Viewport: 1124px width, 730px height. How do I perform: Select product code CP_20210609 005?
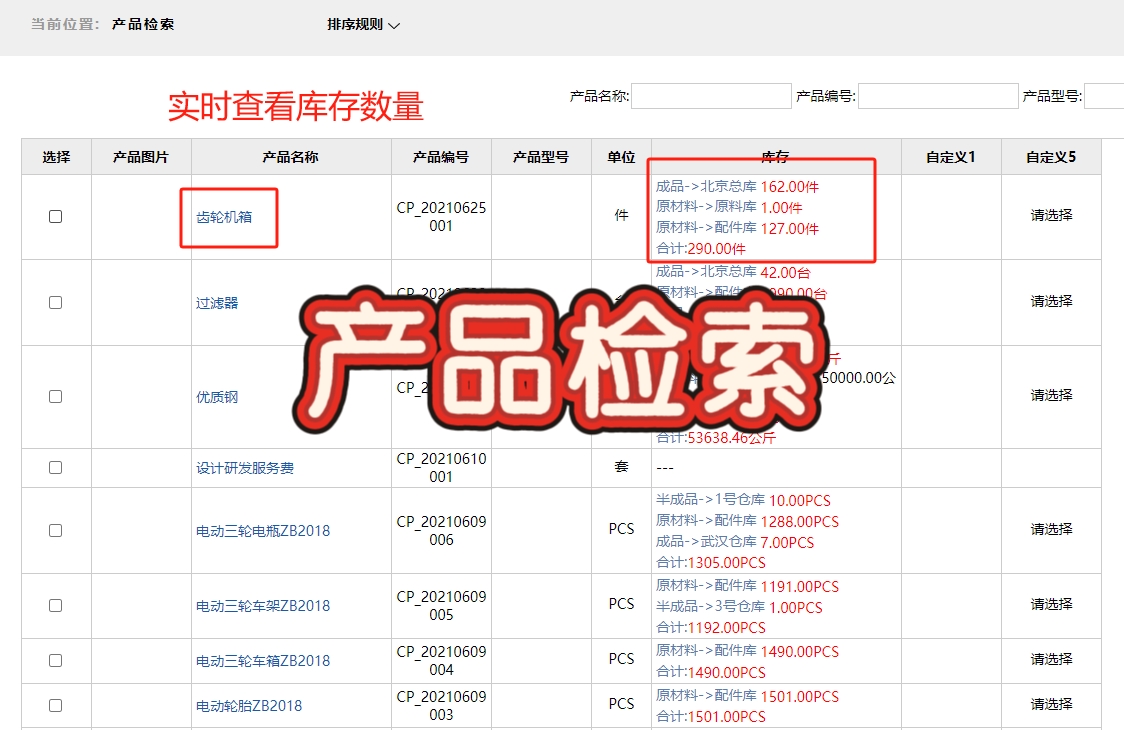[441, 606]
